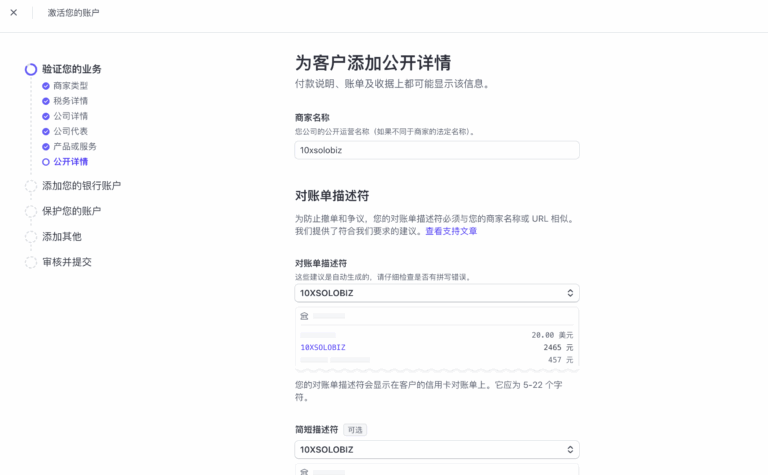Select the 公开详情 step radio circle
This screenshot has width=768, height=475.
coord(46,161)
